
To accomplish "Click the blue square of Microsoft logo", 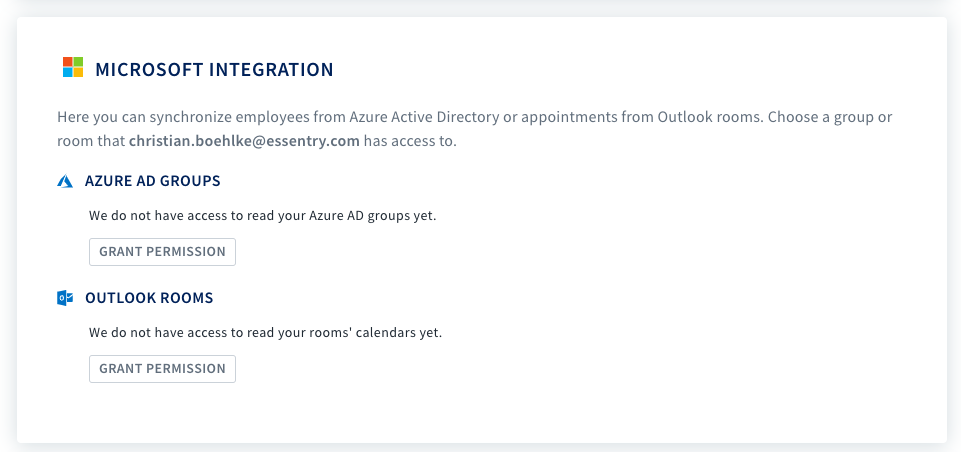I will click(67, 73).
